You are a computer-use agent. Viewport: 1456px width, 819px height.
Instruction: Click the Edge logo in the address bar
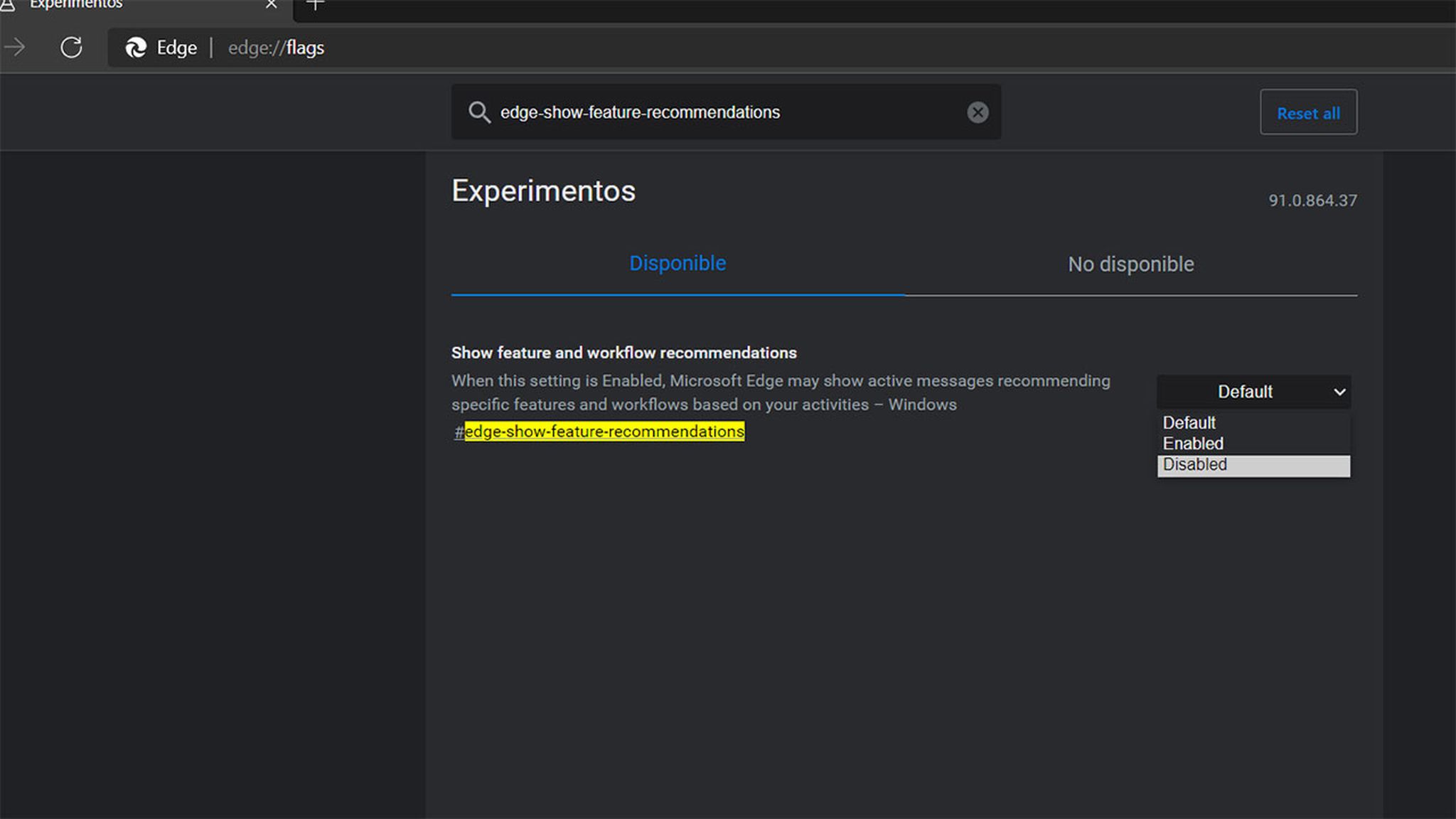(x=137, y=48)
